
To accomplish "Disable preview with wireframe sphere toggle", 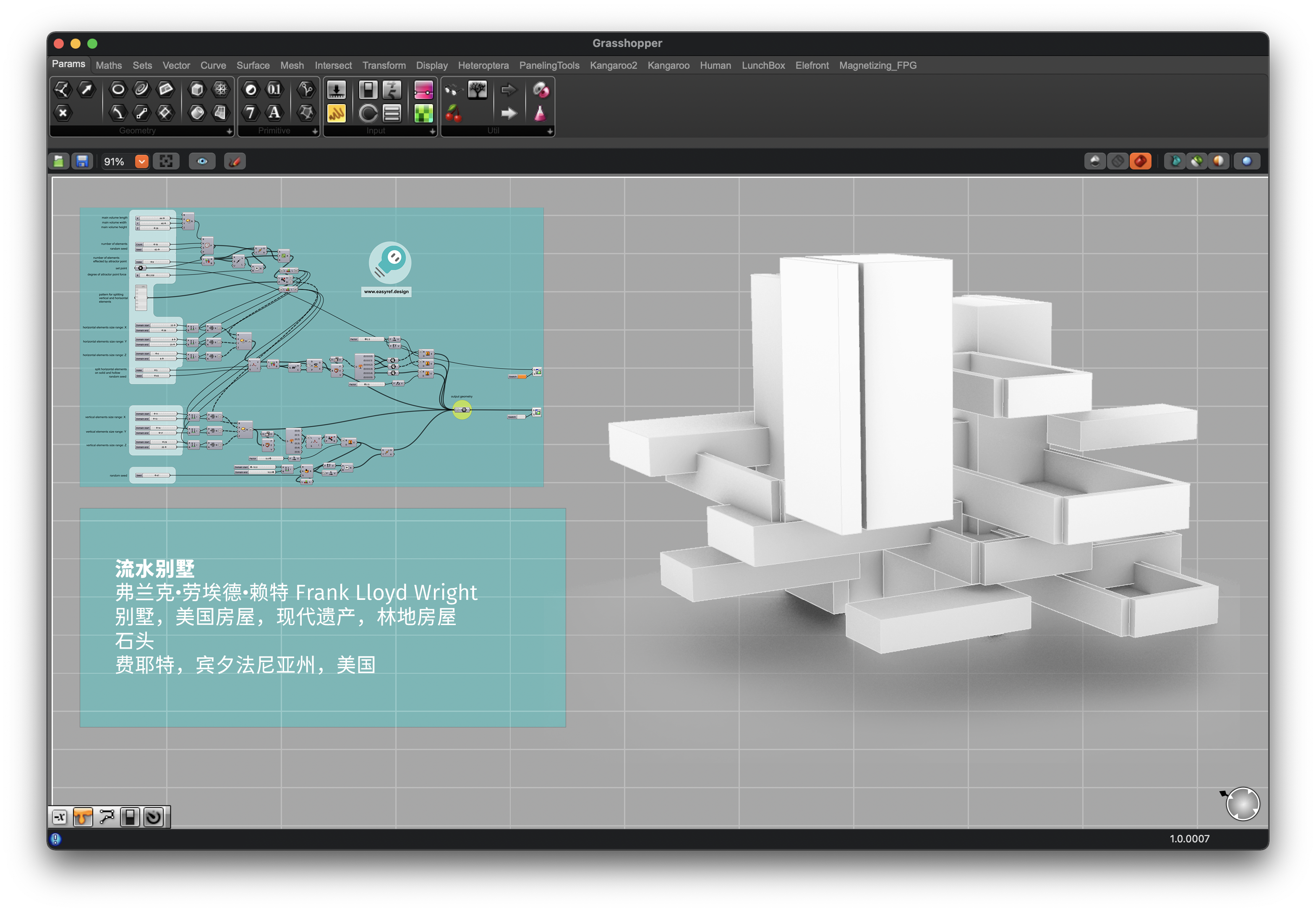I will point(1117,162).
